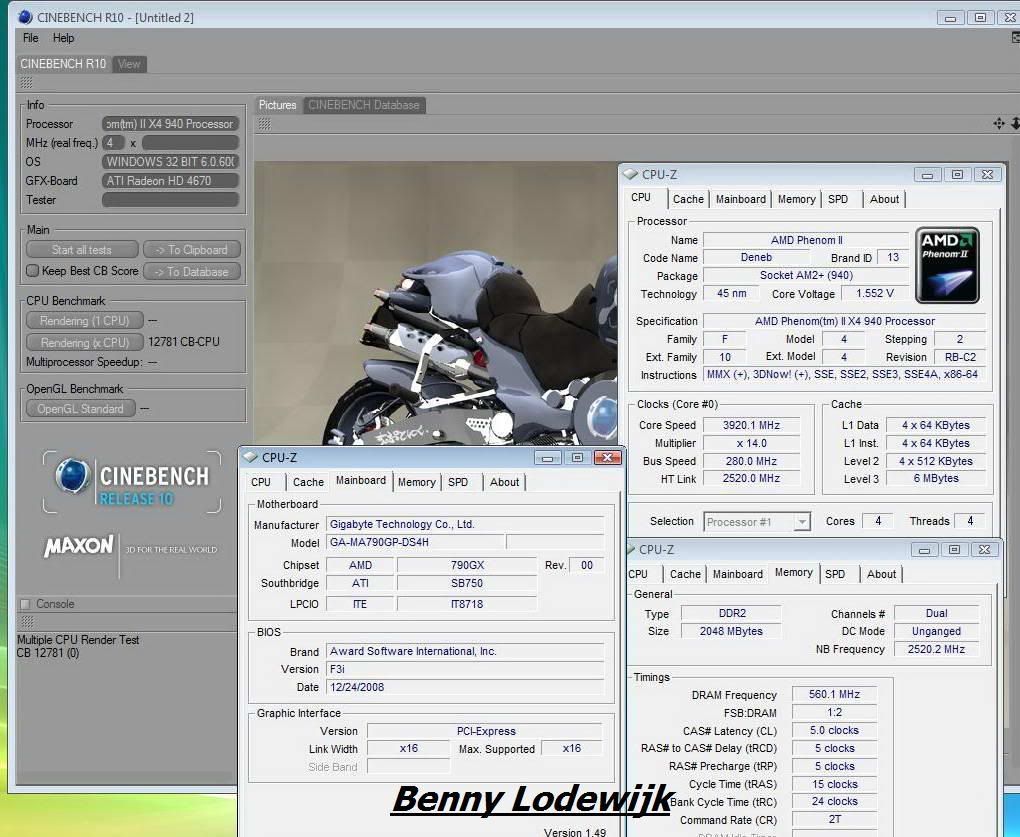Viewport: 1020px width, 837px height.
Task: Open Mainboard tab in top CPU-Z window
Action: [x=741, y=199]
